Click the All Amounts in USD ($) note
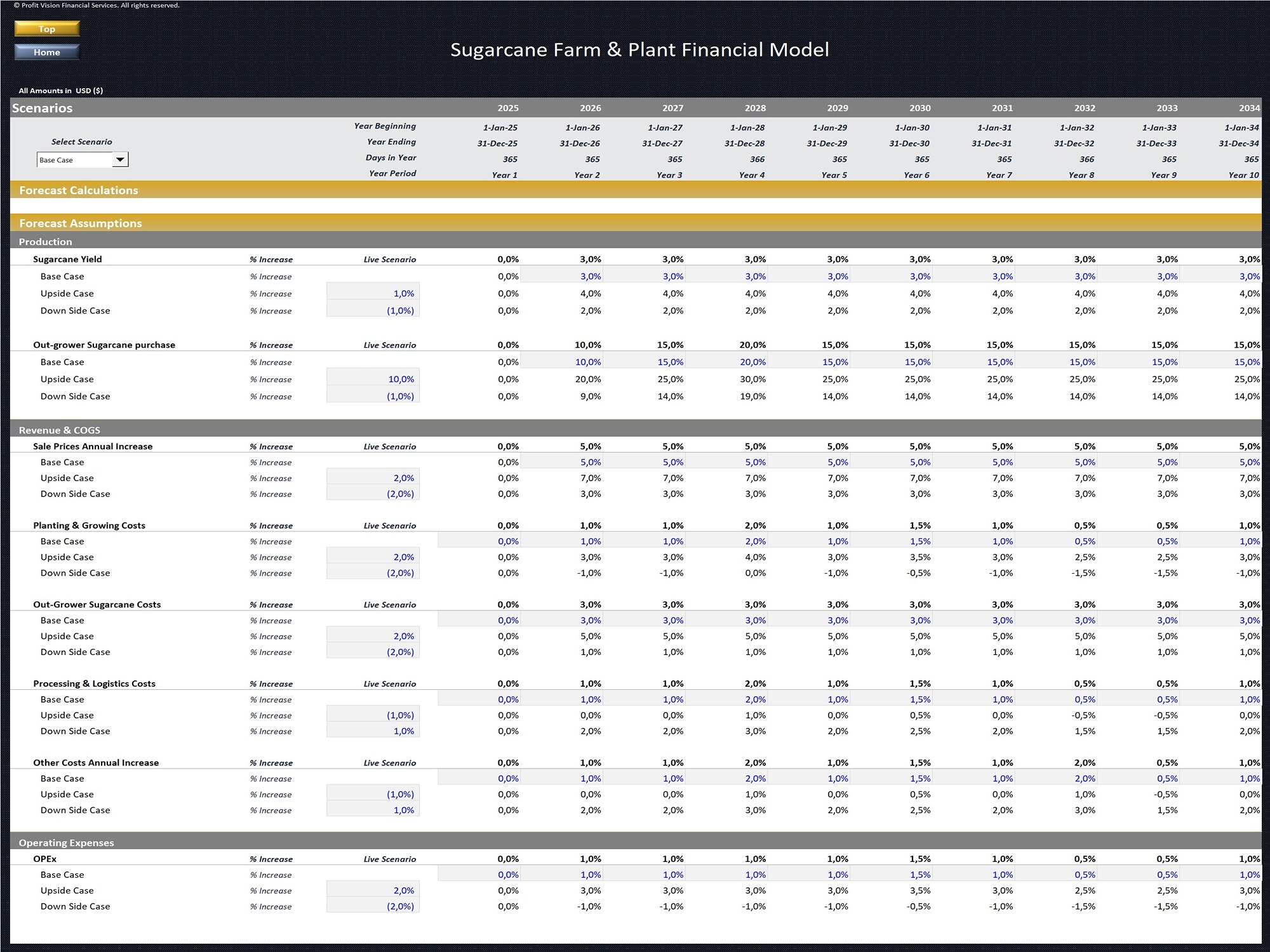The image size is (1270, 952). tap(61, 91)
